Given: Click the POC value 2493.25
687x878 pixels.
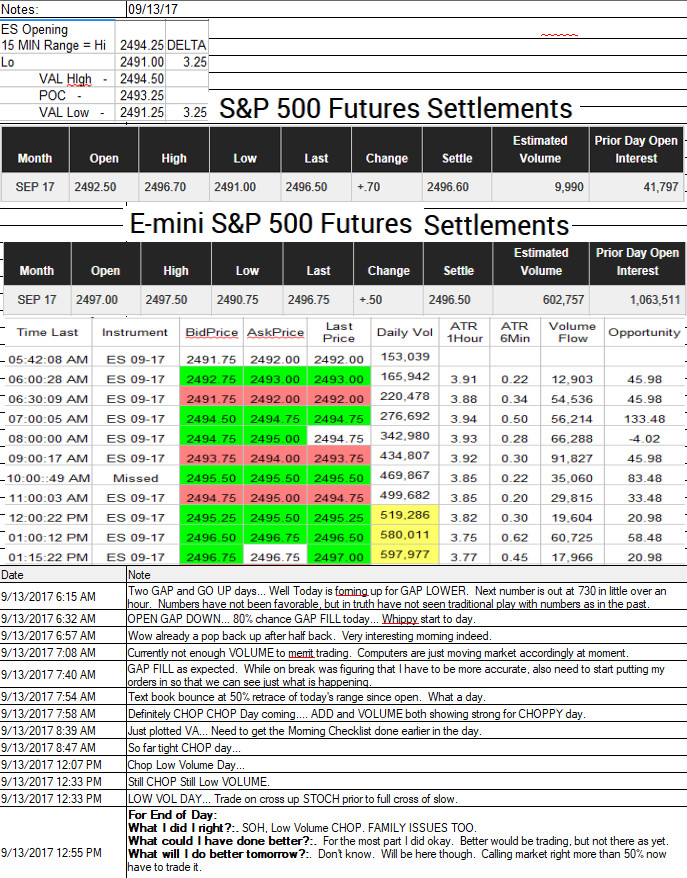Looking at the screenshot, I should tap(142, 96).
